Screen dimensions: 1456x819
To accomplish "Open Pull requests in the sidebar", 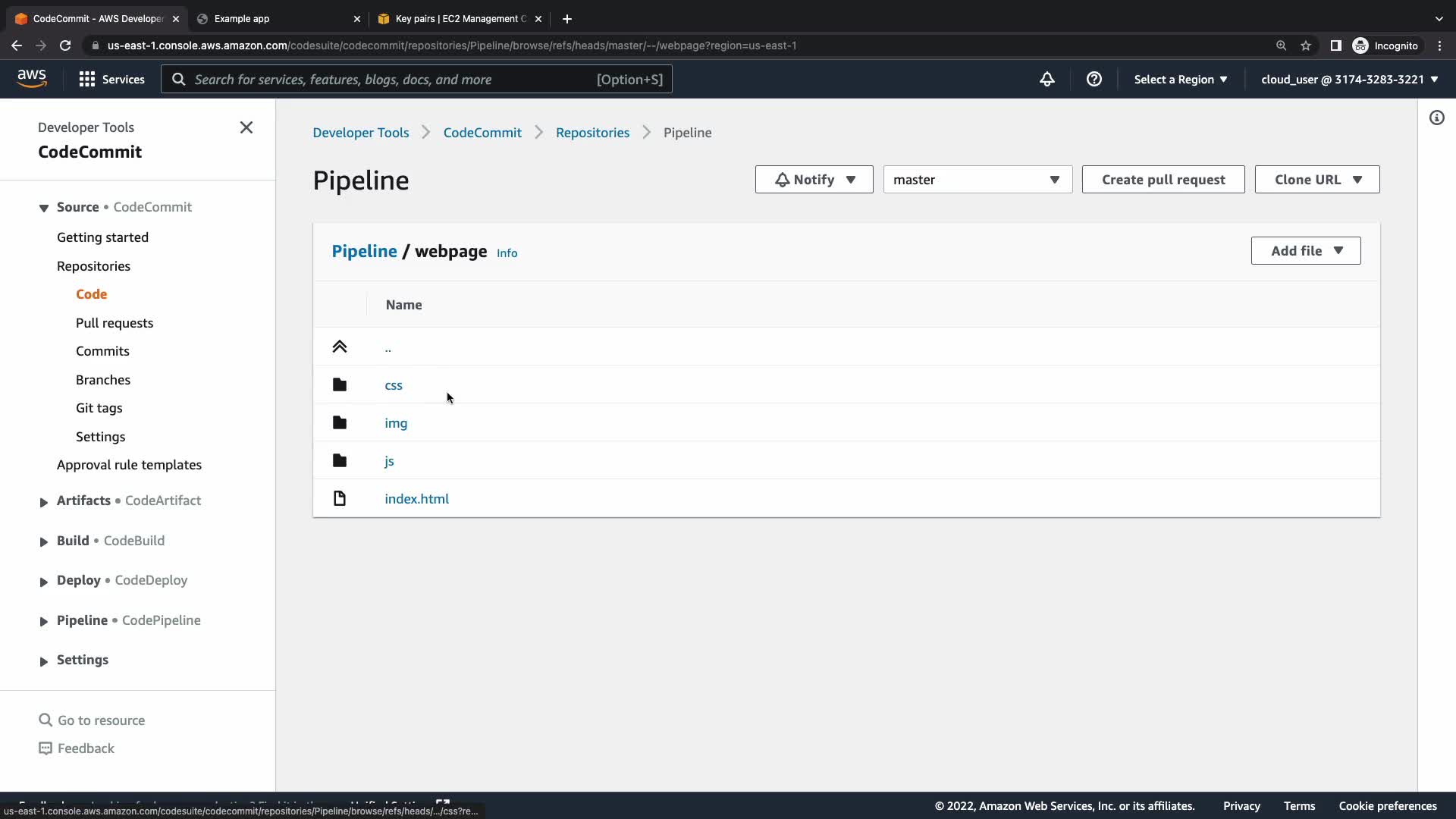I will (115, 323).
